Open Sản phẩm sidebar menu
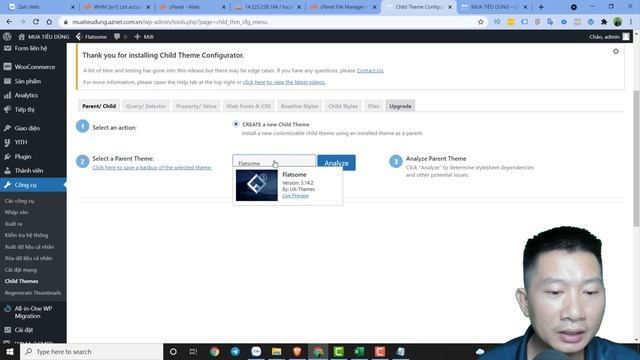The image size is (640, 360). [33, 81]
